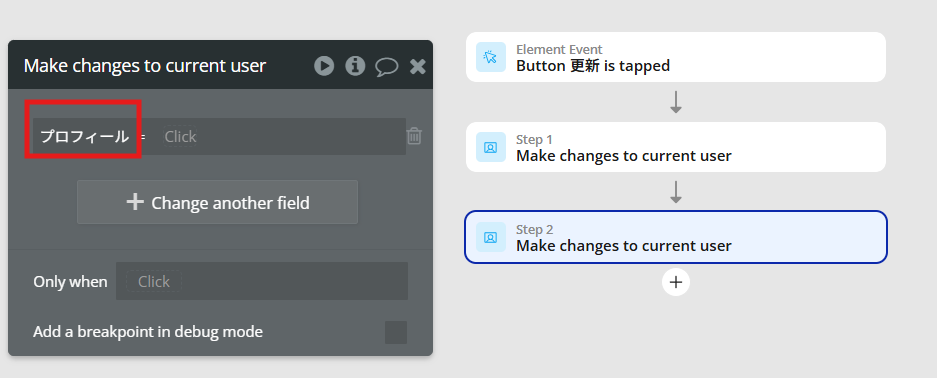Click the comment speech bubble icon
This screenshot has width=937, height=378.
[387, 66]
